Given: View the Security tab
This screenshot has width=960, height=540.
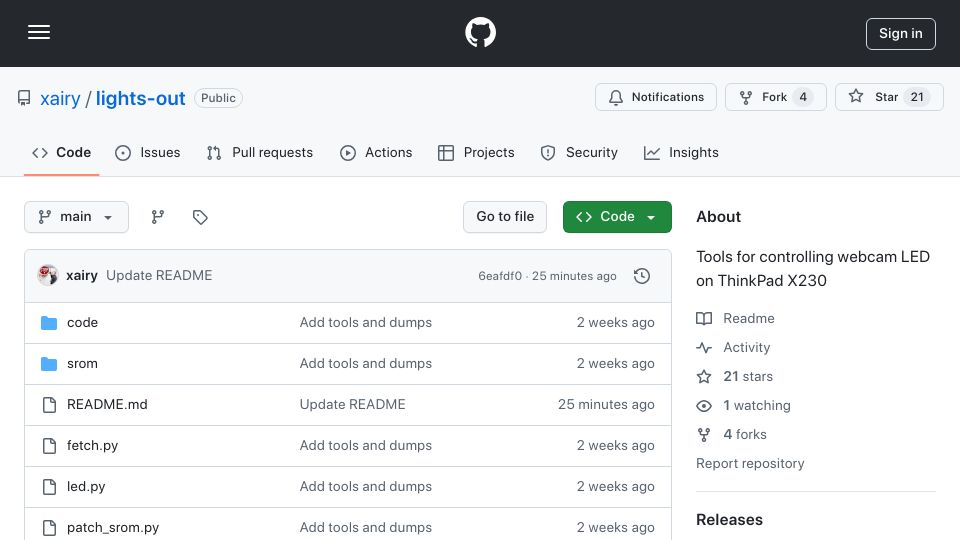Looking at the screenshot, I should [579, 152].
